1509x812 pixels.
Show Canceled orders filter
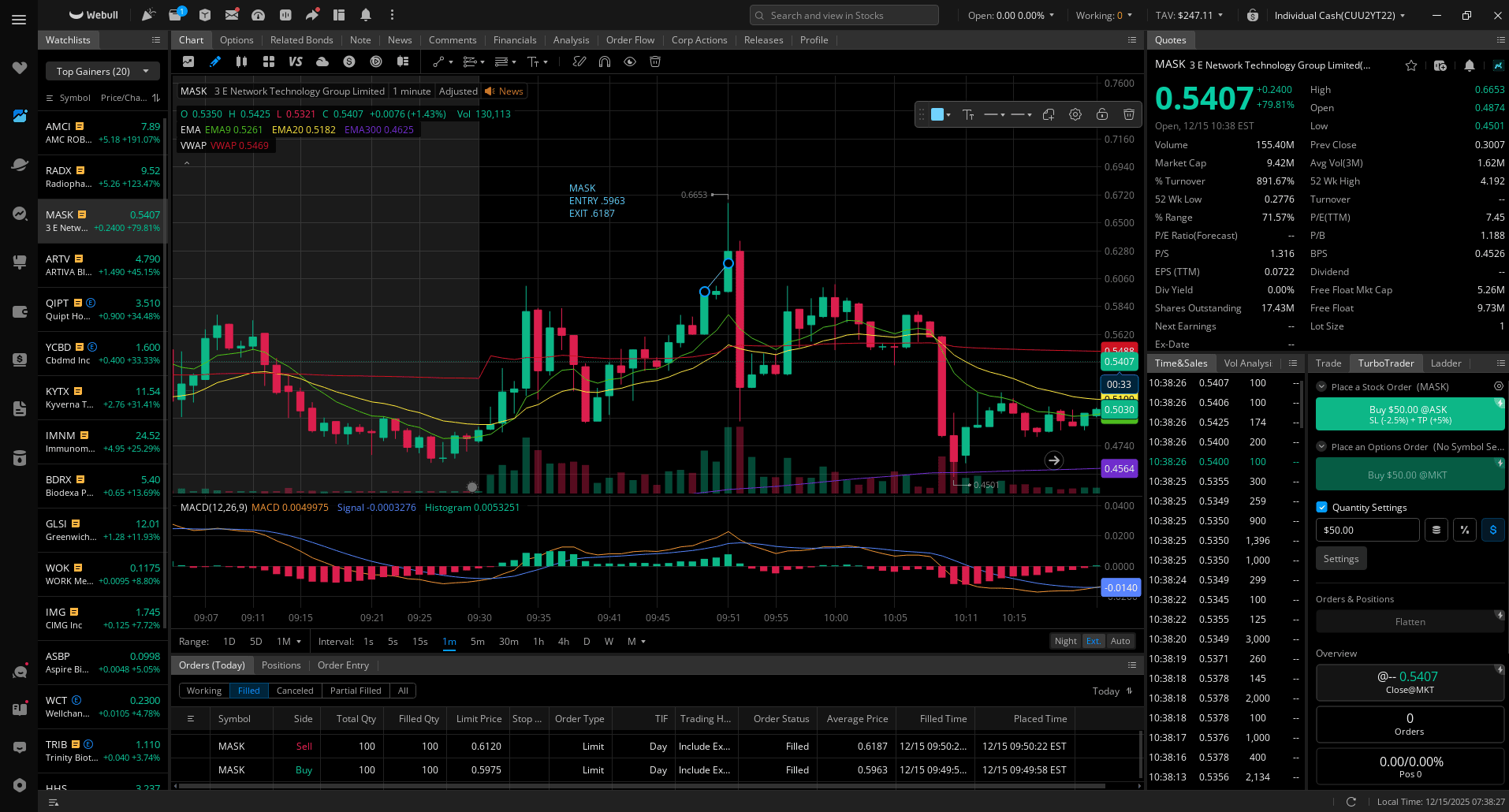pos(295,691)
